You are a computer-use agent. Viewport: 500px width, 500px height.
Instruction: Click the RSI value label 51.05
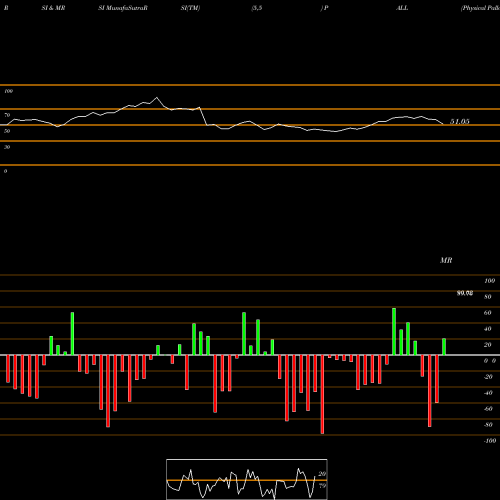pos(460,122)
